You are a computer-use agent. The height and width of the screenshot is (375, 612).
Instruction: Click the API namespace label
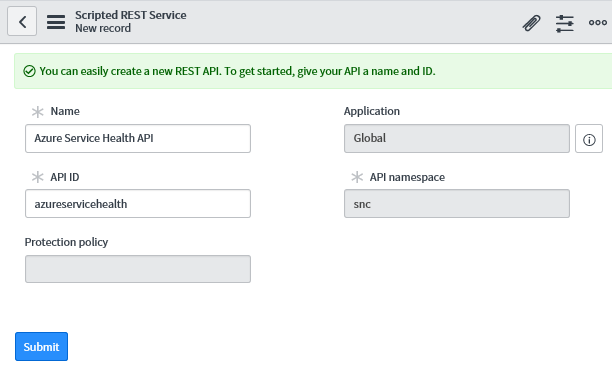point(407,177)
